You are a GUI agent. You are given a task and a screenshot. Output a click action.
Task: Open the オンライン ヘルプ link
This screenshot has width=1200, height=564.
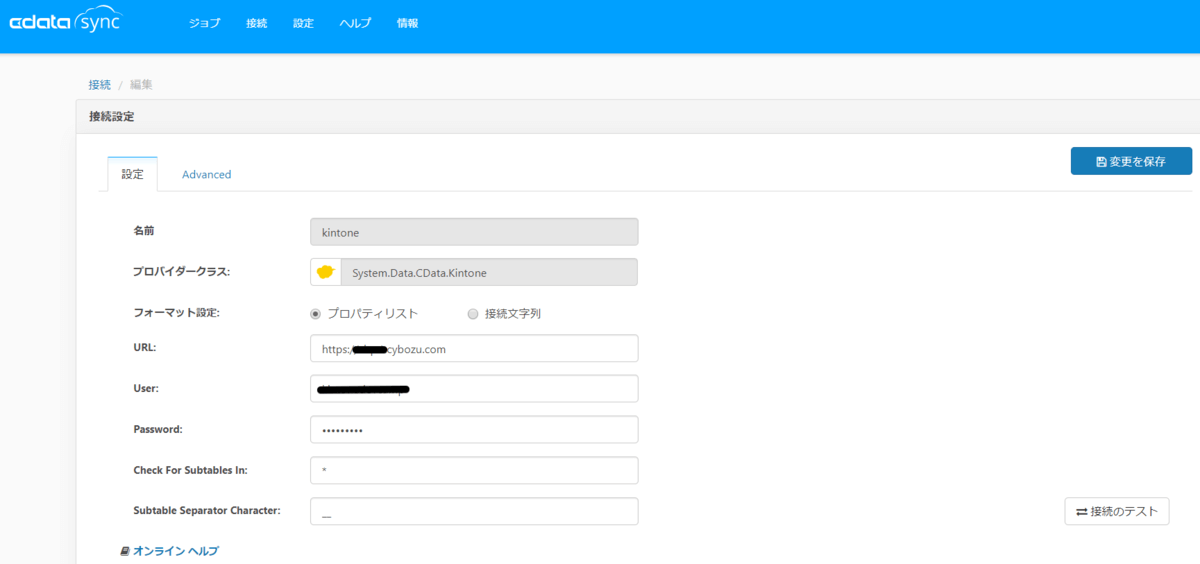click(x=169, y=551)
